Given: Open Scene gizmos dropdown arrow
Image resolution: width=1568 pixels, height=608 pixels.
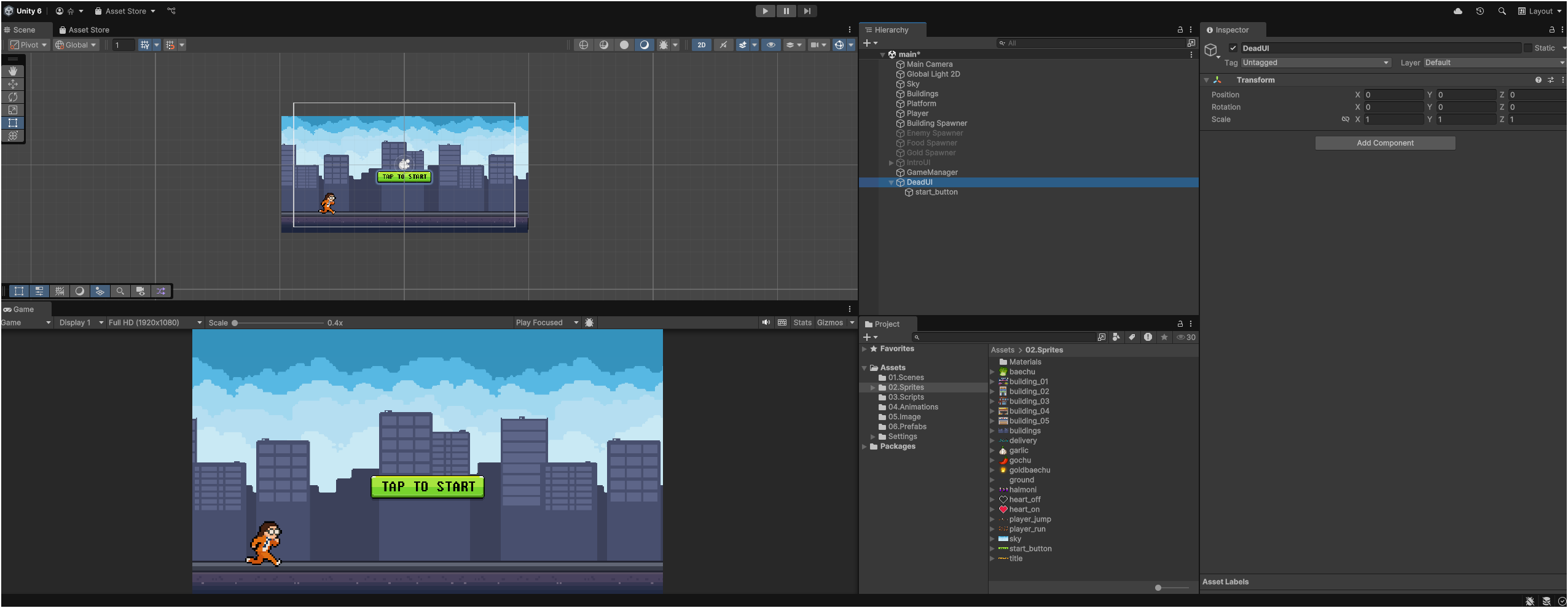Looking at the screenshot, I should [851, 45].
